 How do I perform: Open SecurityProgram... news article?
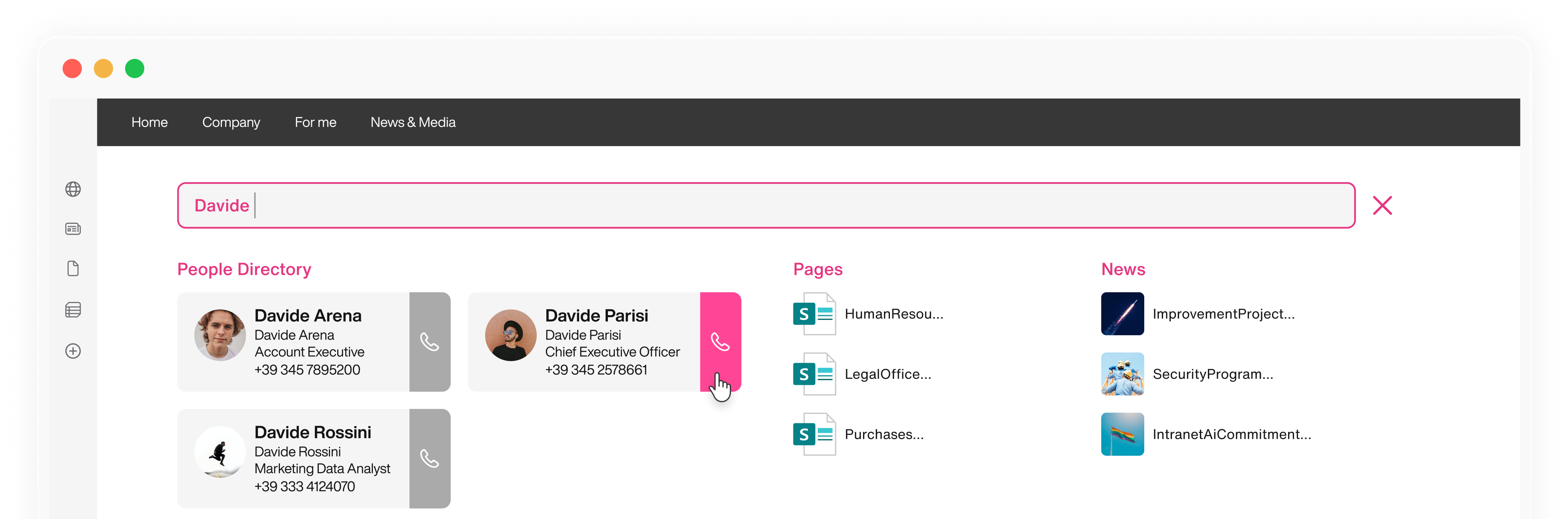click(1212, 374)
